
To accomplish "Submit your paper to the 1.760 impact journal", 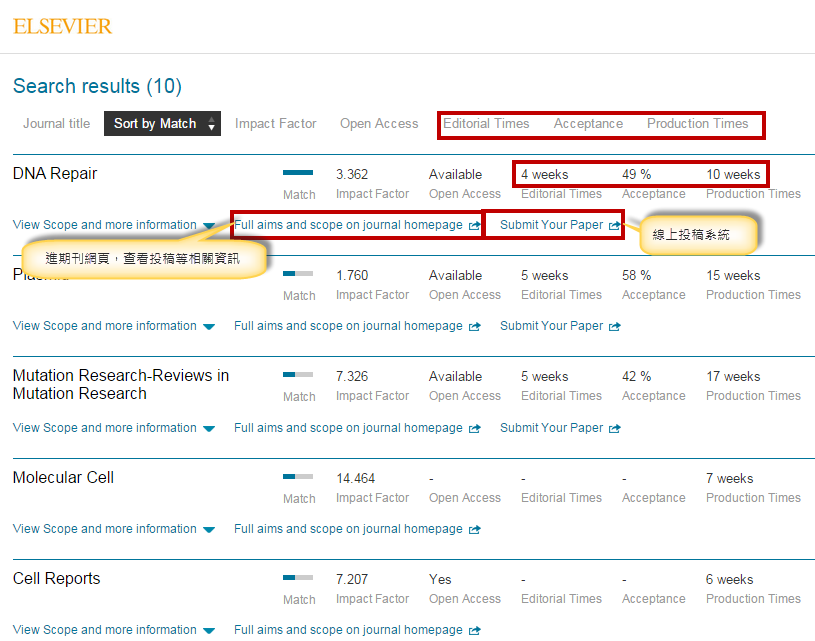I will (x=551, y=326).
